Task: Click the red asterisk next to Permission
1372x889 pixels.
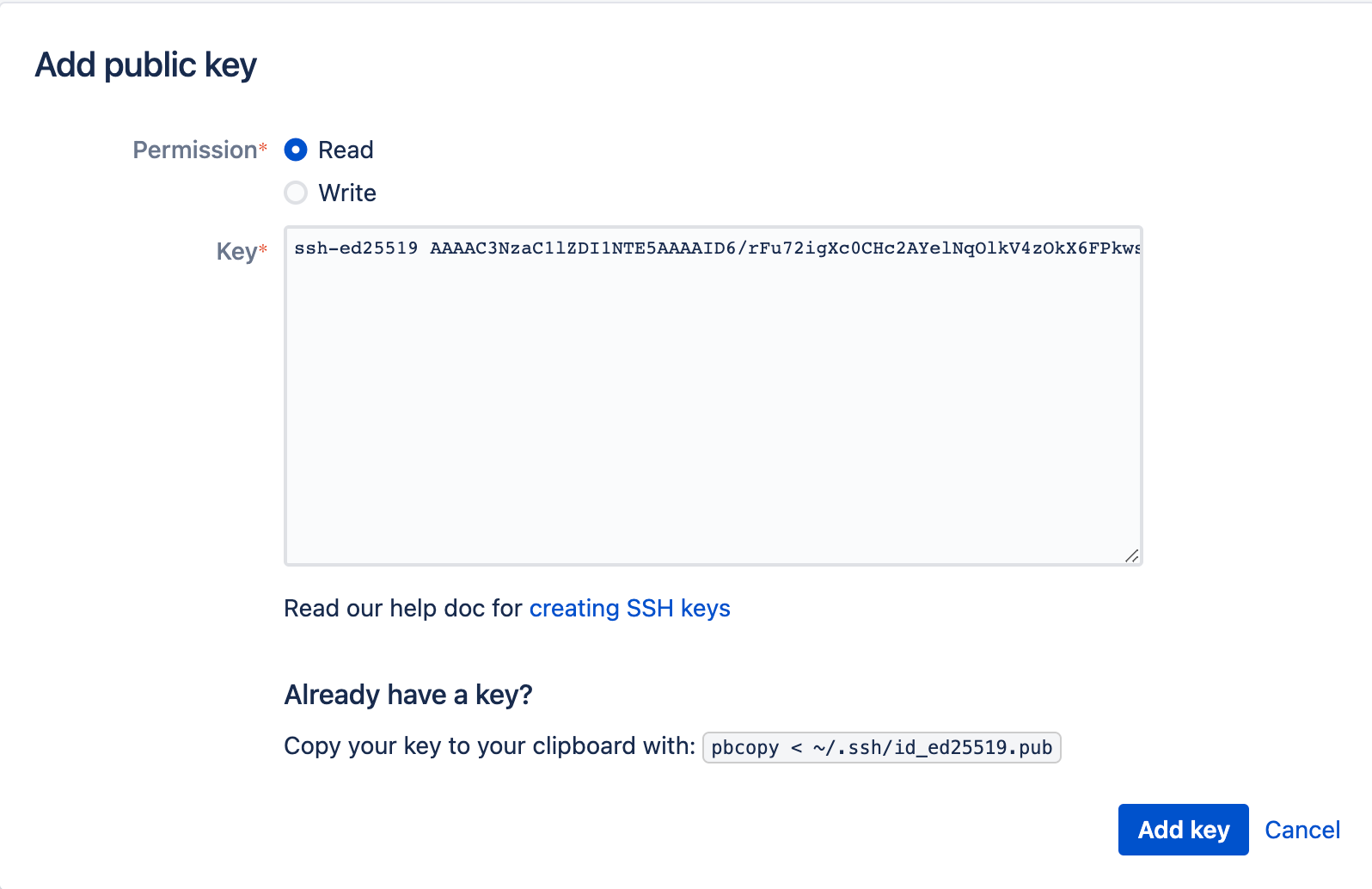Action: tap(263, 146)
